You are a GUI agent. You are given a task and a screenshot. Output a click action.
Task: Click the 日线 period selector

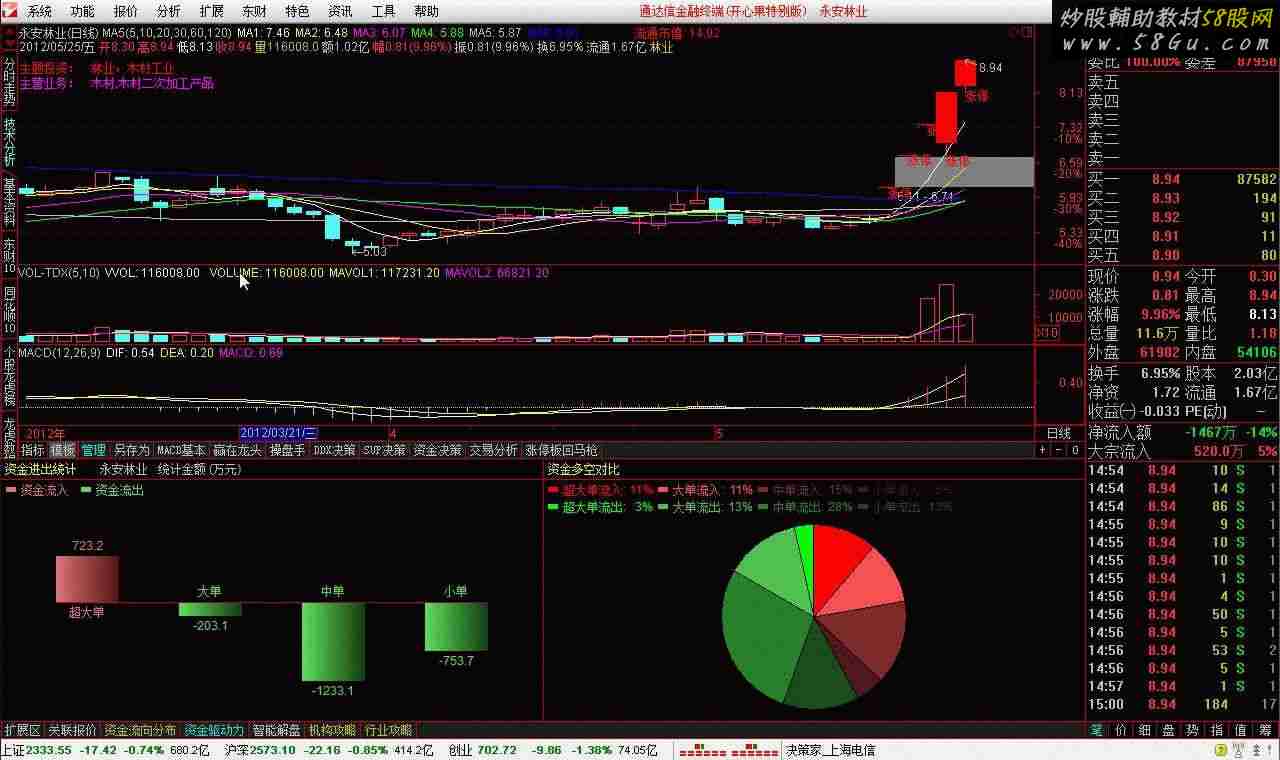1059,433
